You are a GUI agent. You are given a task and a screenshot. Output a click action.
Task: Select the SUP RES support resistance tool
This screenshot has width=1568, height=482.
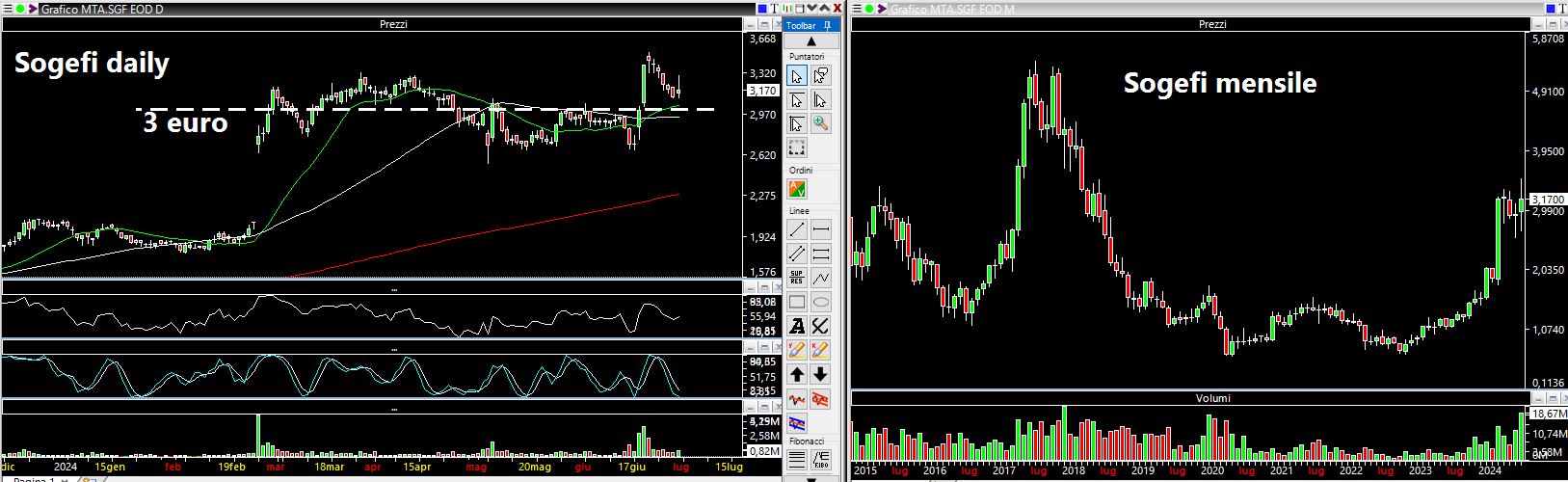797,278
